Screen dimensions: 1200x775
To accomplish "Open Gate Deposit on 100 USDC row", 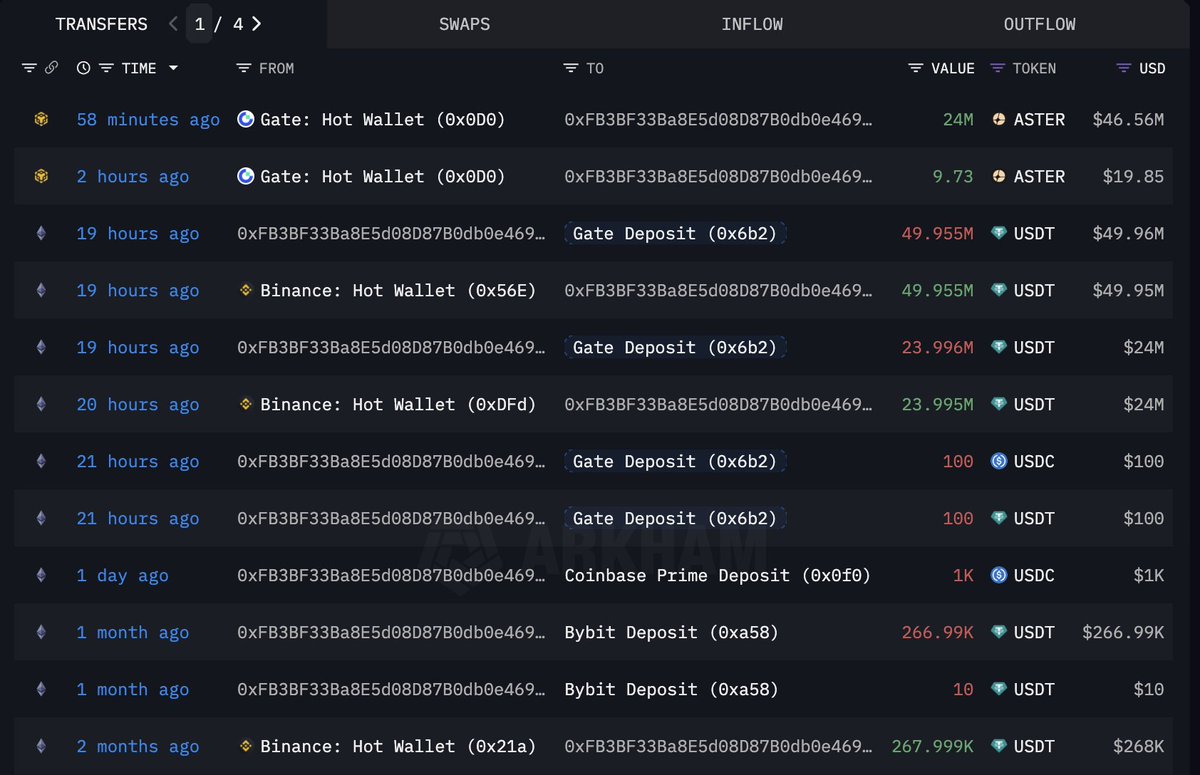I will click(x=674, y=461).
